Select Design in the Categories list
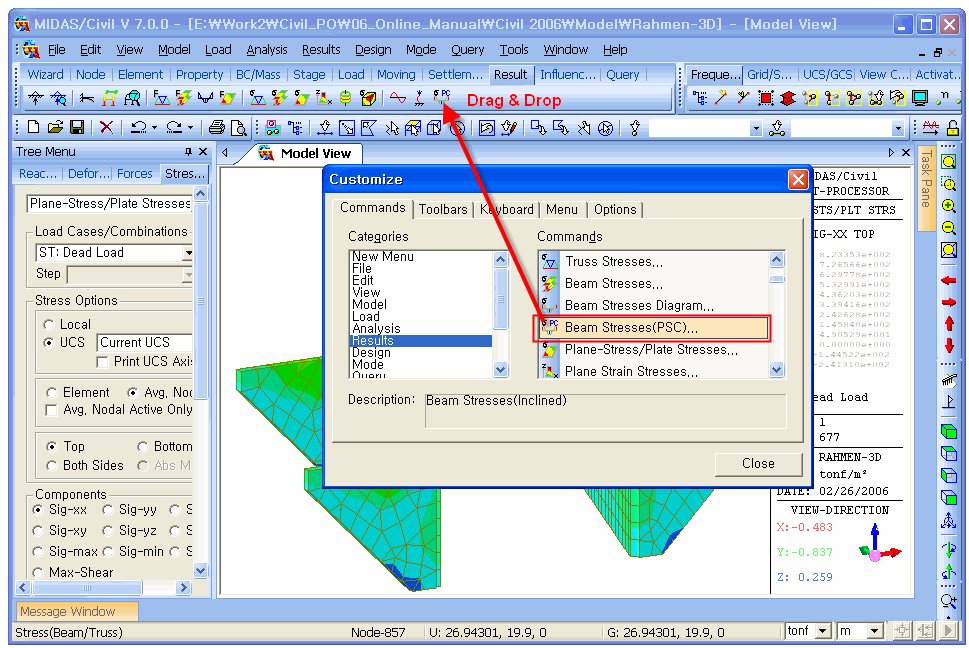 371,352
